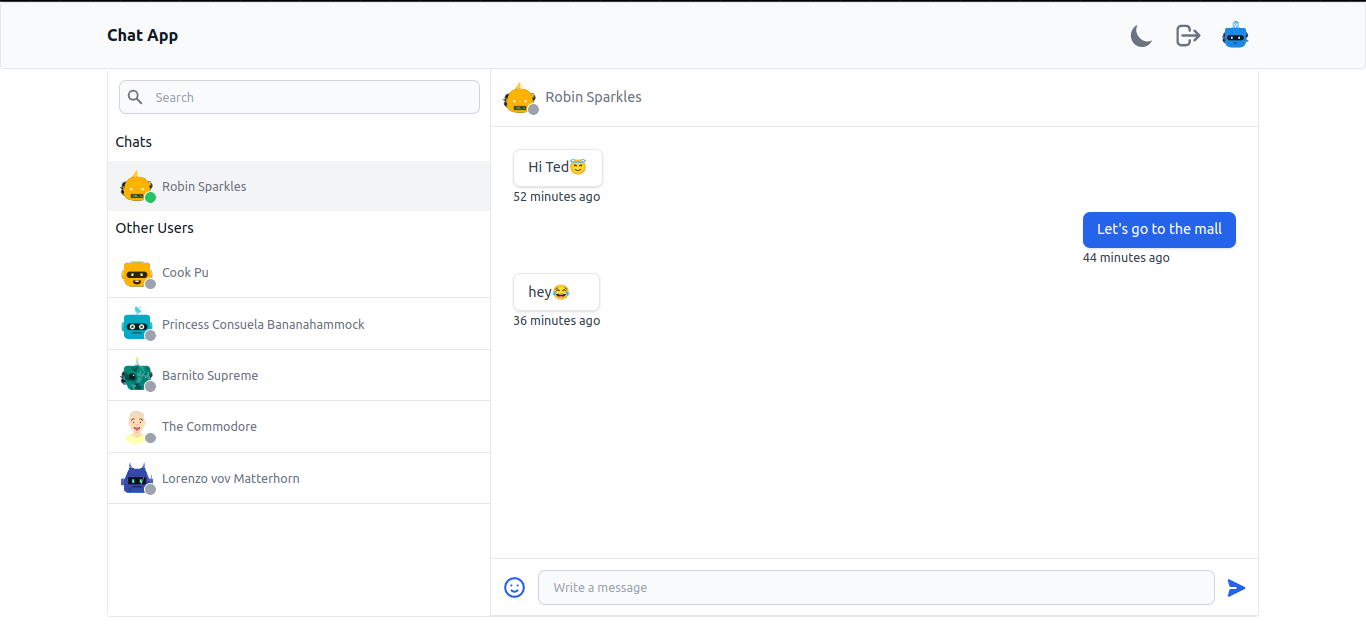This screenshot has width=1366, height=638.
Task: Click the Chat App title
Action: pos(143,36)
